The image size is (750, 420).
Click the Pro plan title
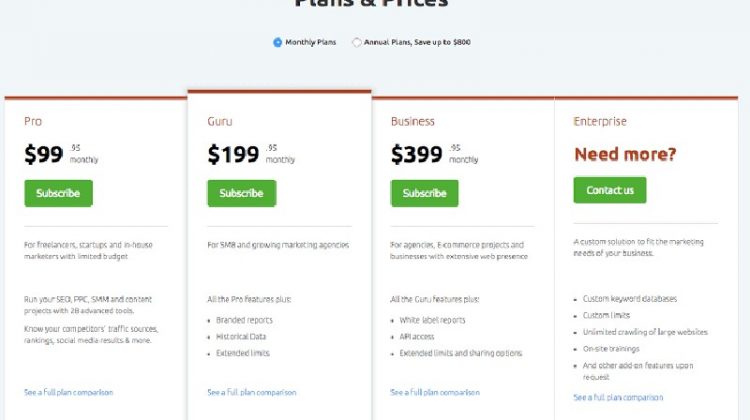click(x=33, y=121)
